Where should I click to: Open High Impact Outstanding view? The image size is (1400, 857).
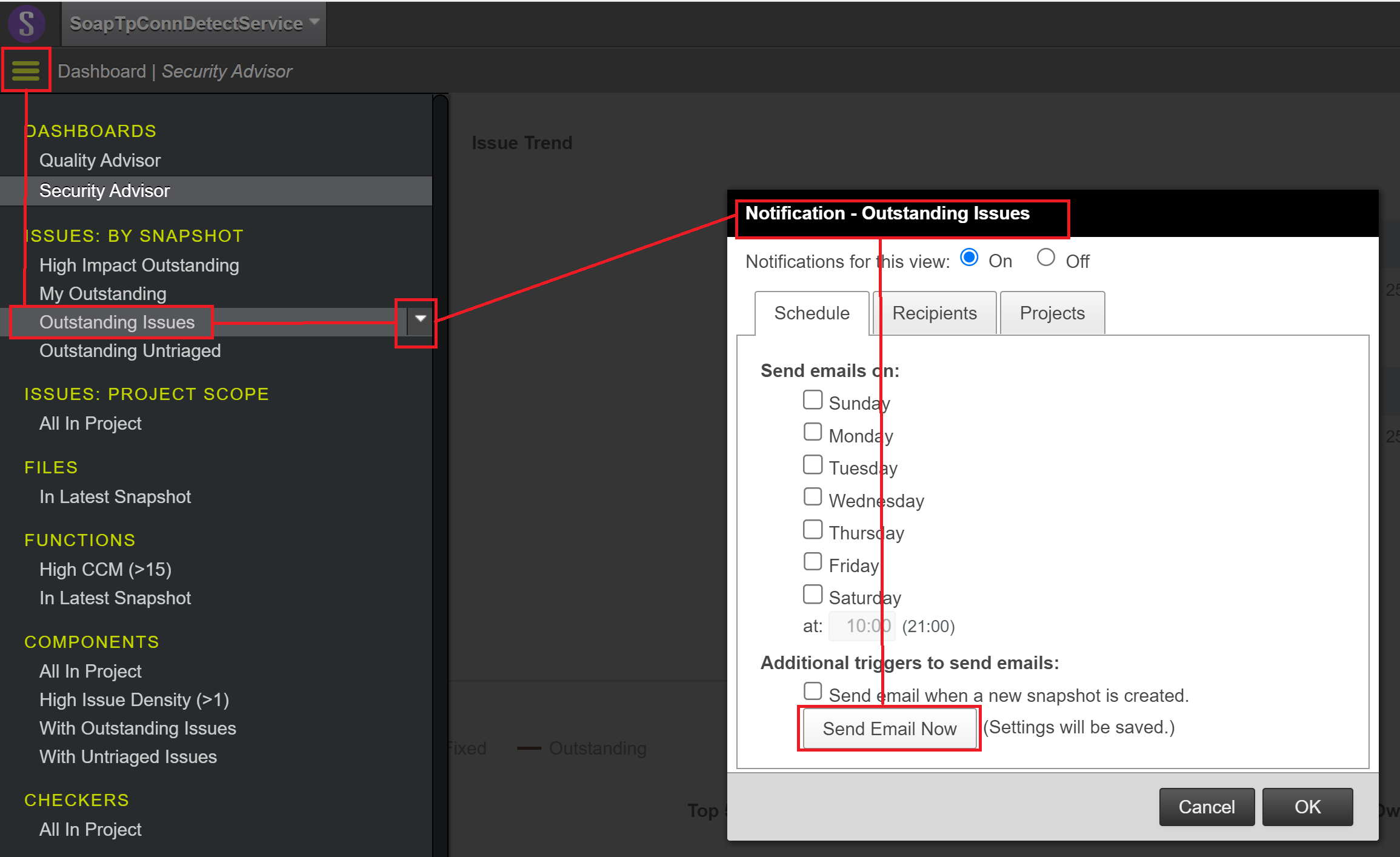click(x=139, y=265)
